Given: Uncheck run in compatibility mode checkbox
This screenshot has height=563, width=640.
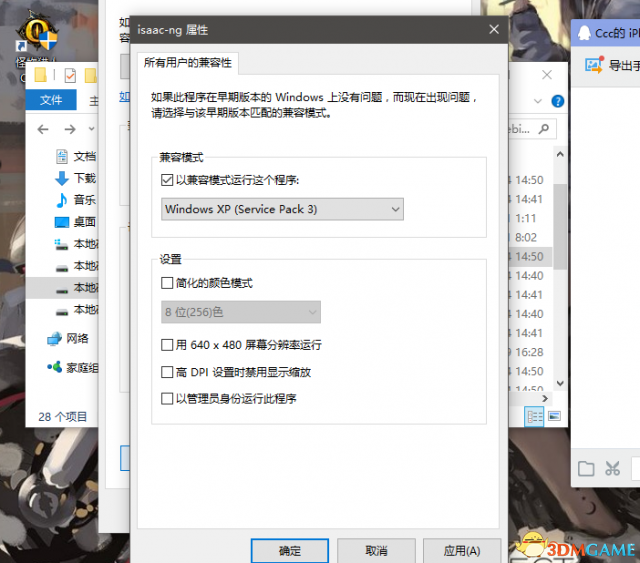Looking at the screenshot, I should [x=167, y=180].
